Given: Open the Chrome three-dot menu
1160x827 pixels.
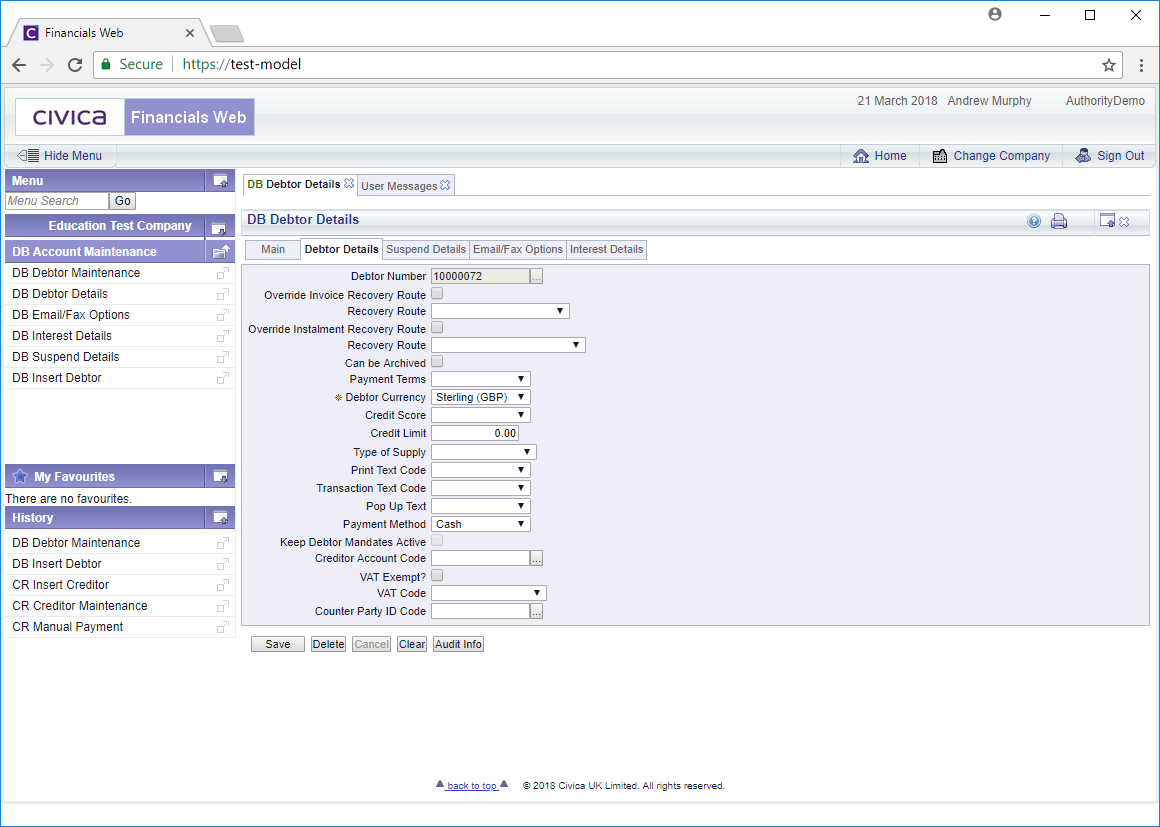Looking at the screenshot, I should (x=1142, y=65).
